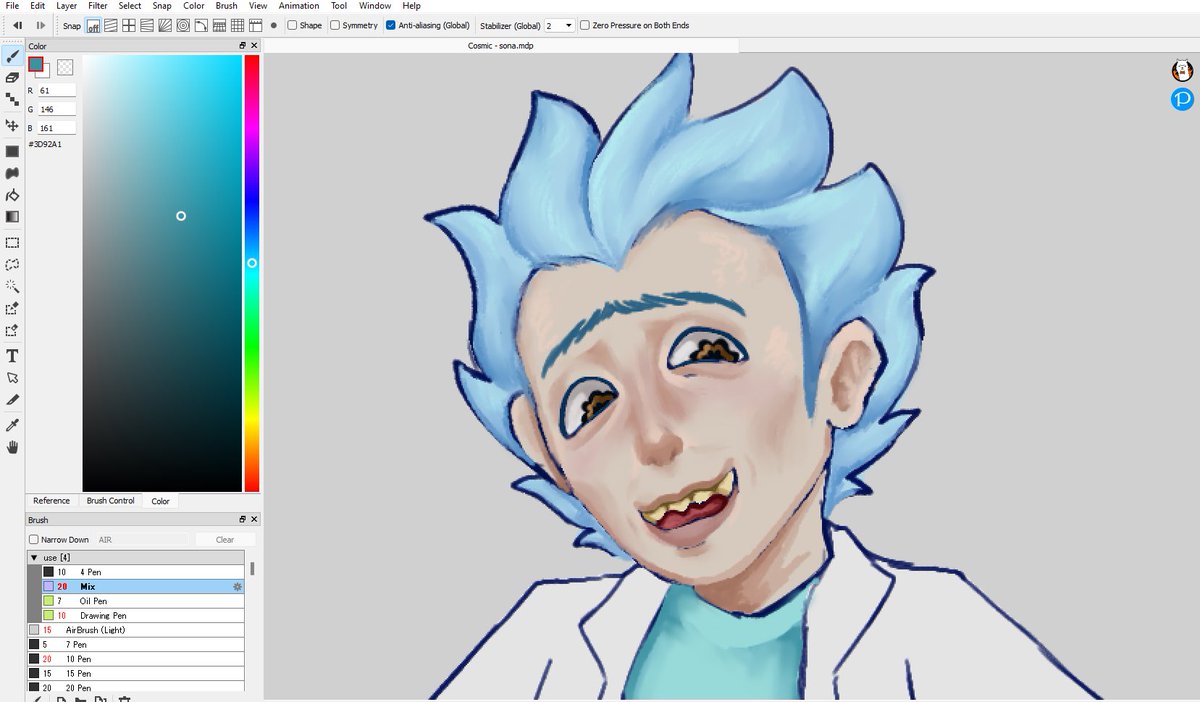
Task: Open the Stabilizer (Global) dropdown
Action: 559,25
